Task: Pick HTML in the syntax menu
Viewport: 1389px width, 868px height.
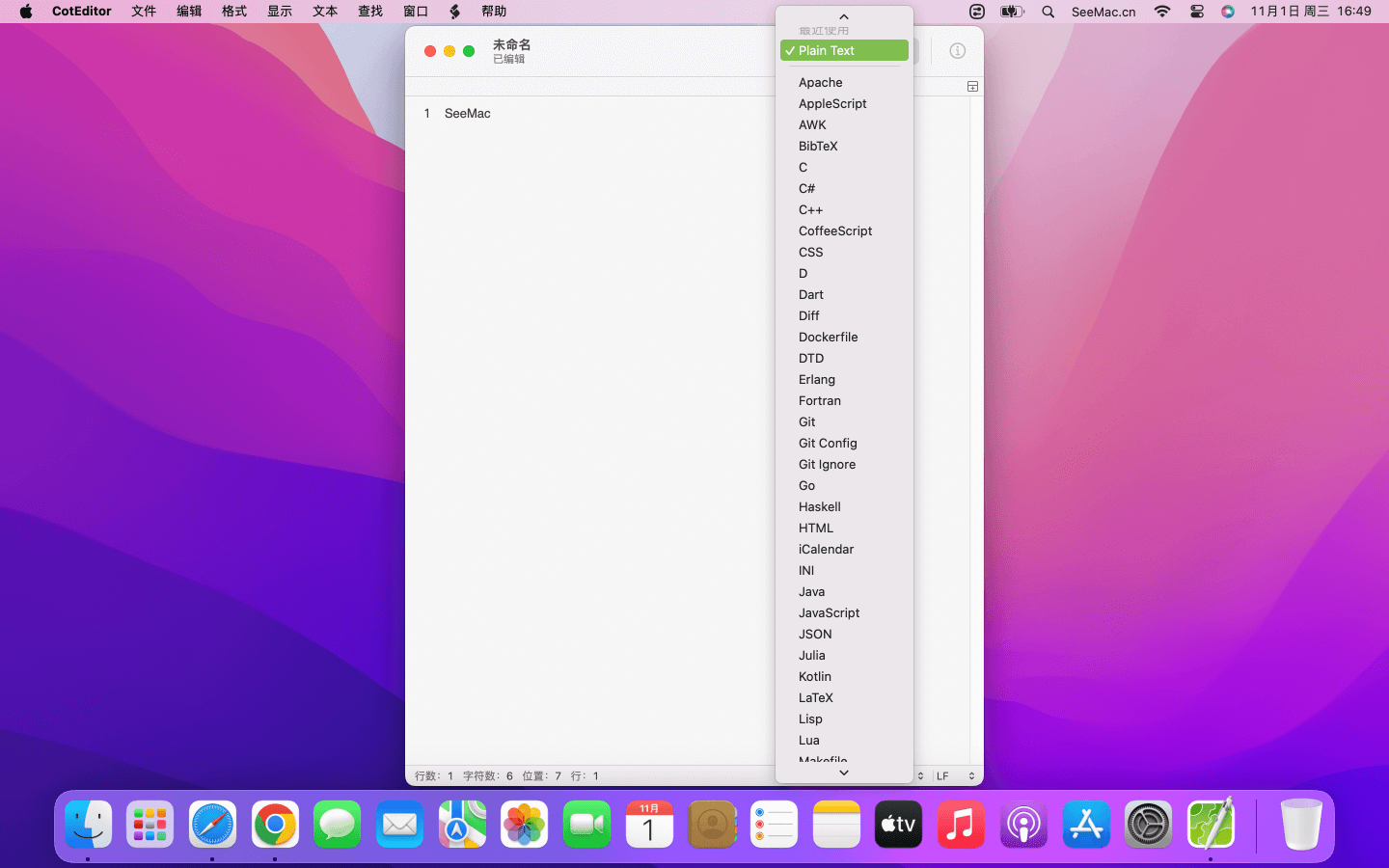Action: (815, 529)
